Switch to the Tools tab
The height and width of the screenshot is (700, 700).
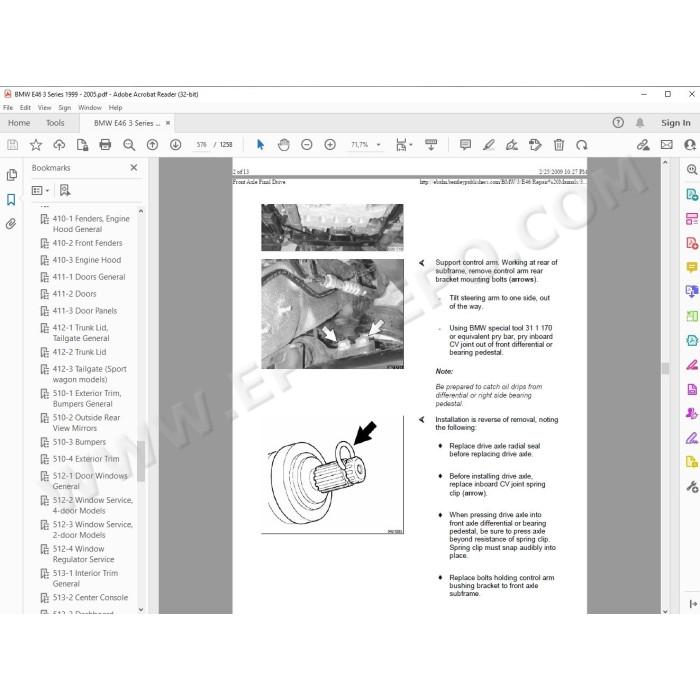55,123
